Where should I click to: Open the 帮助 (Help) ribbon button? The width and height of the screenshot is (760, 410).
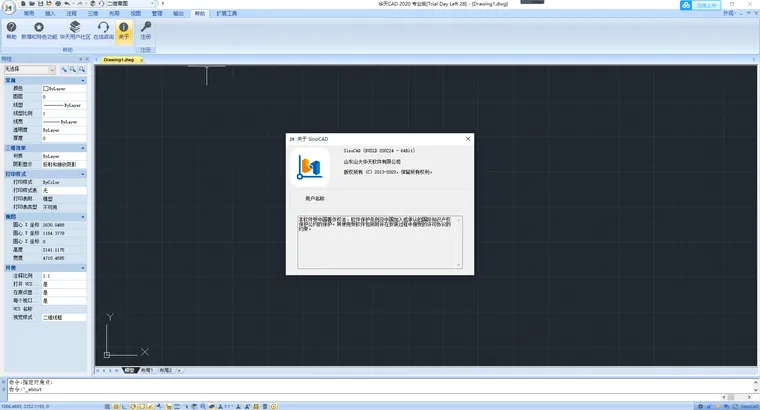(11, 31)
